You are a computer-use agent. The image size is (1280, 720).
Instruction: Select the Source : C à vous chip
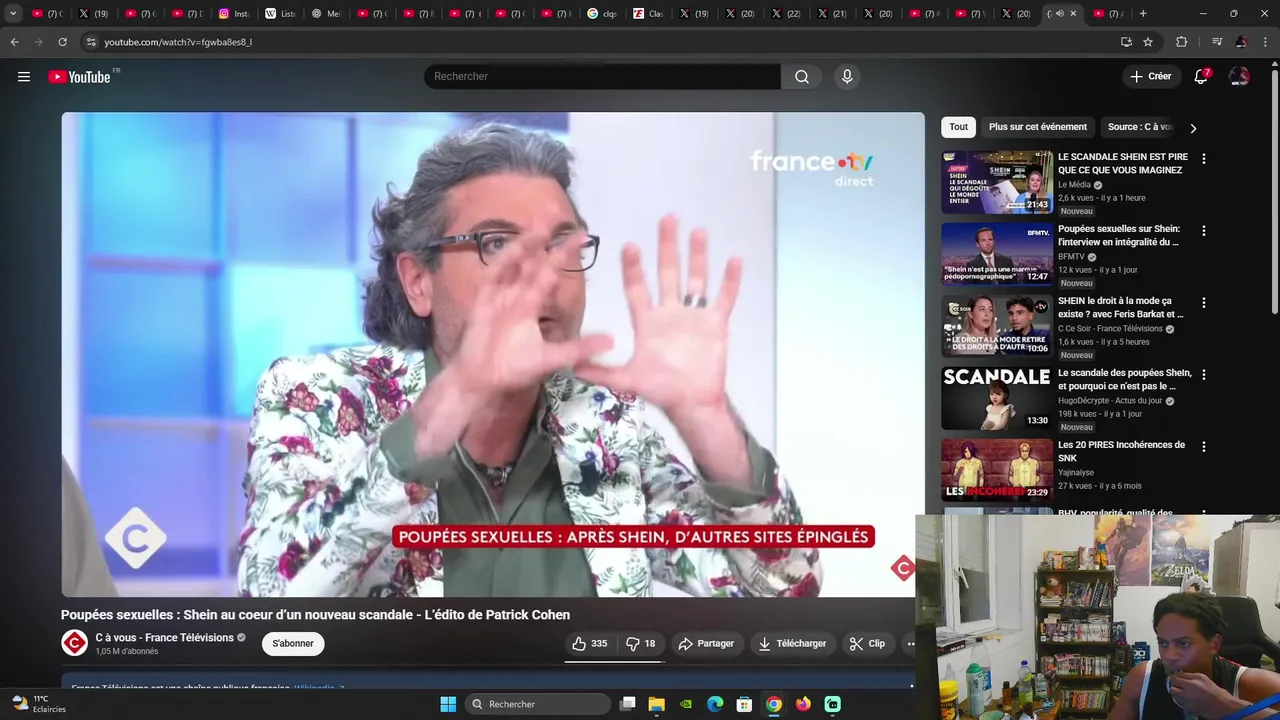point(1140,127)
